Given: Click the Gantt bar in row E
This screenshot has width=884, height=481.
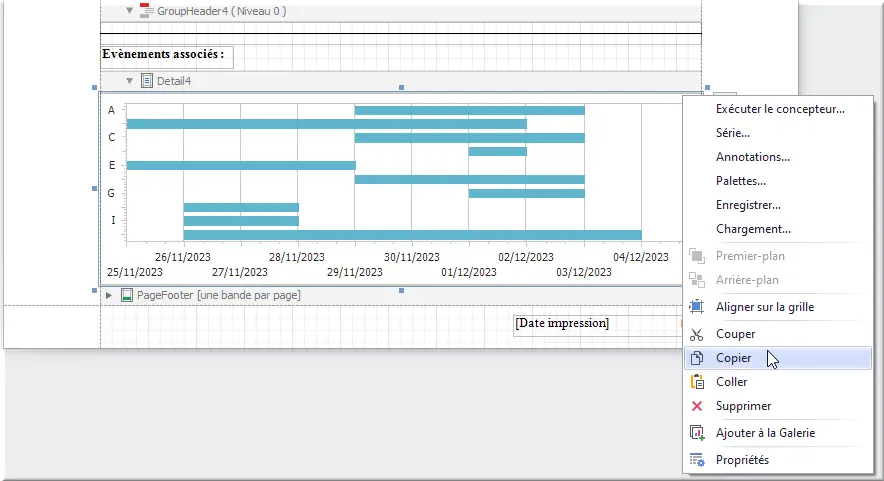Looking at the screenshot, I should [x=241, y=165].
